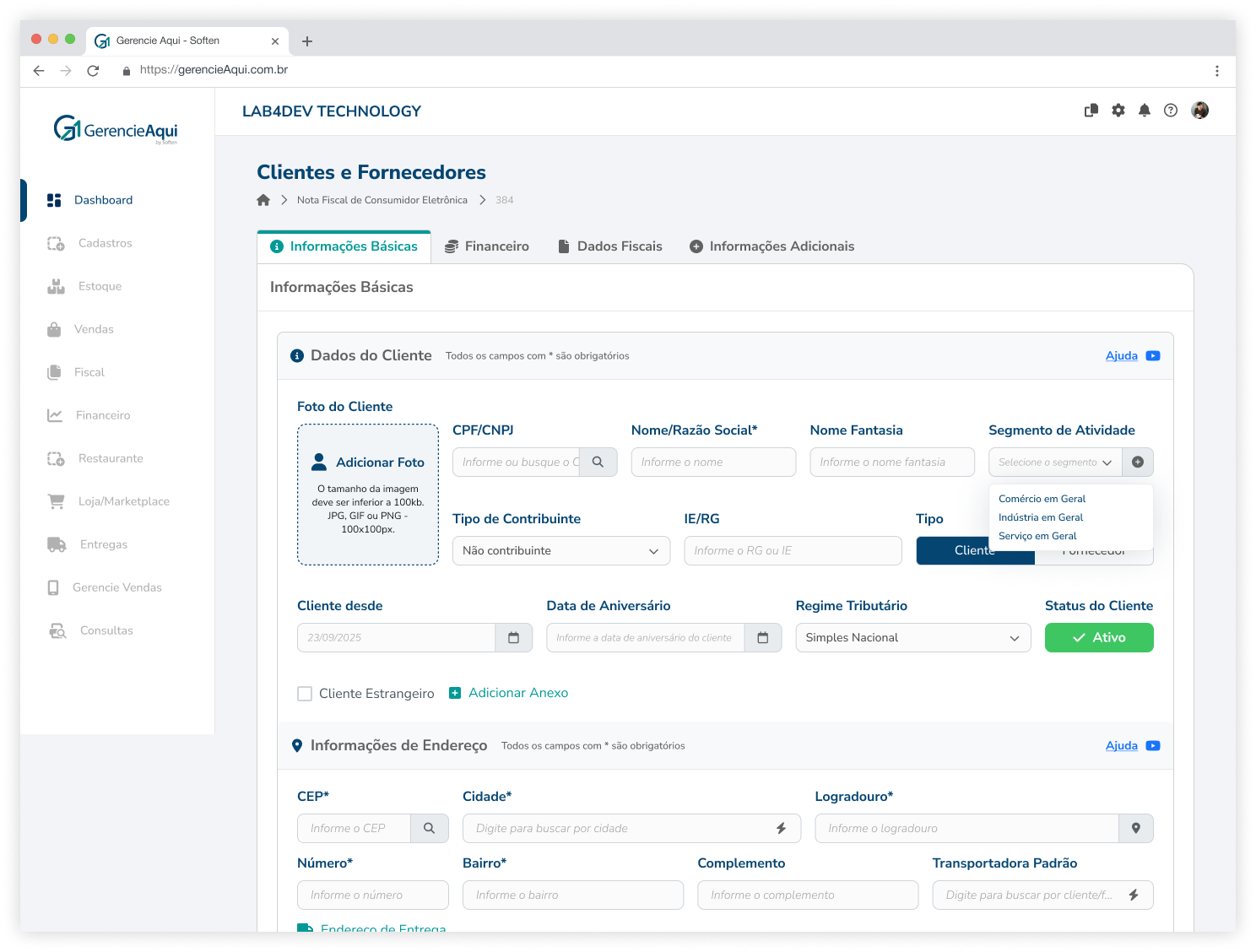
Task: Click plus icon to add new segmento
Action: point(1137,462)
